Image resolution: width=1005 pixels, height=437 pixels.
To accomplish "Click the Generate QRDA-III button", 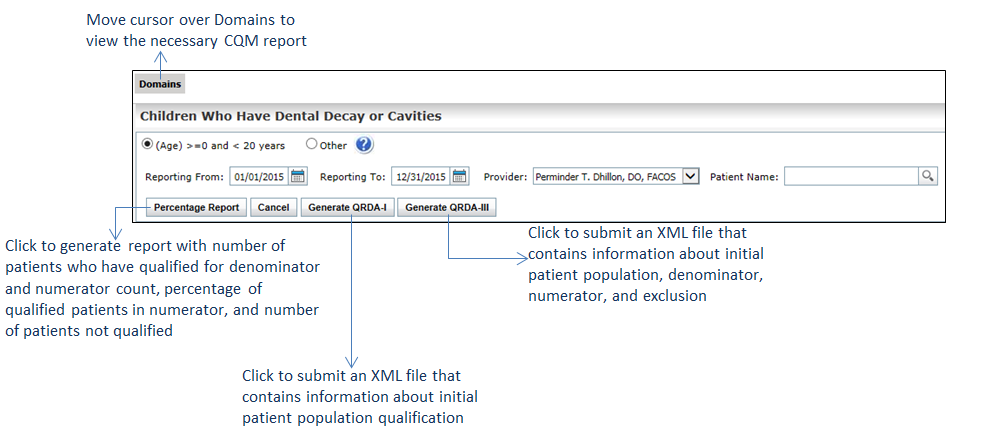I will tap(447, 208).
